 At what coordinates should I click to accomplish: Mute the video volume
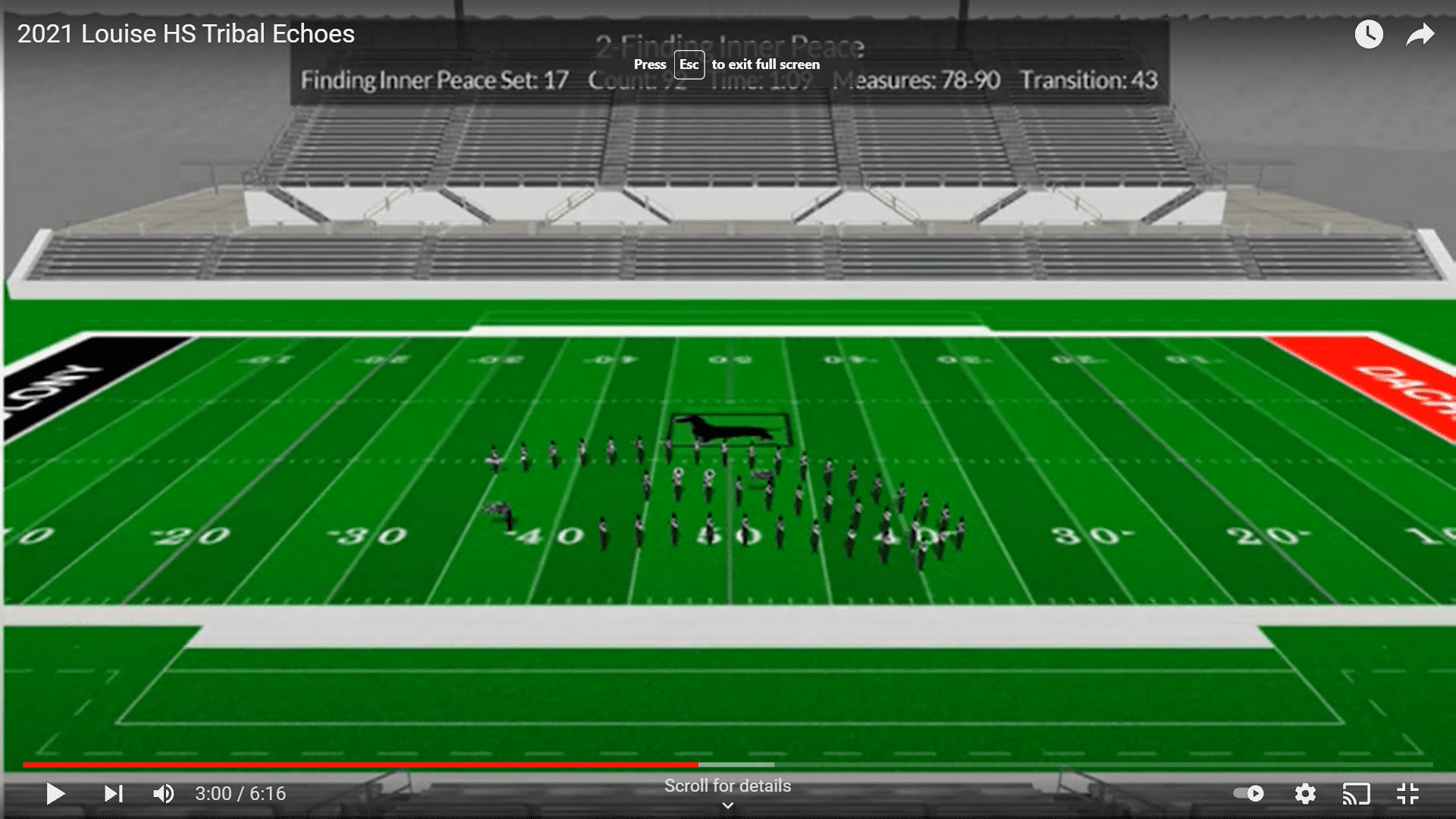click(164, 793)
